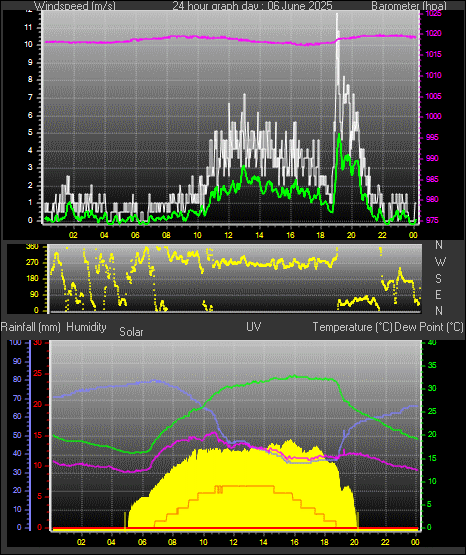Click the green temperature scale value 20
The image size is (466, 555).
(432, 434)
